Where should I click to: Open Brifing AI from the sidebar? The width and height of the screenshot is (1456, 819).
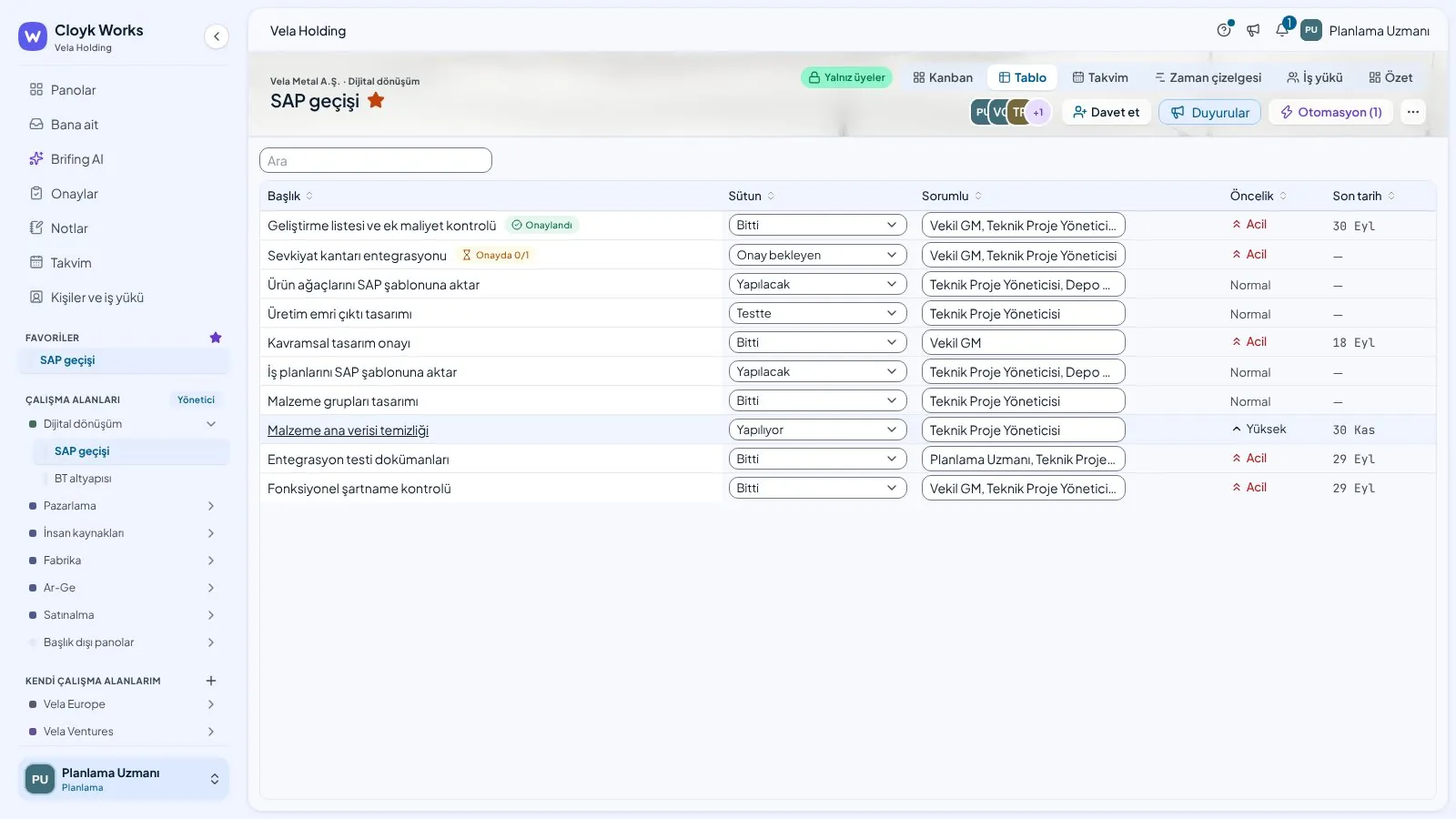tap(124, 159)
